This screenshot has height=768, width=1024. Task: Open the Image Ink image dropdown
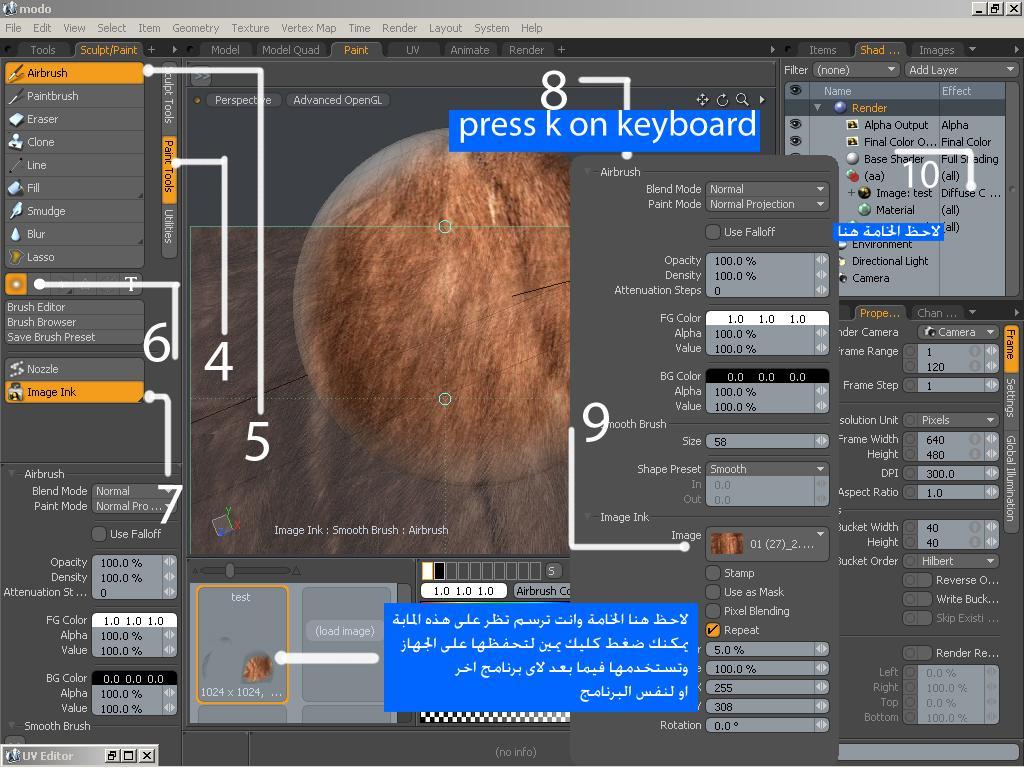[x=767, y=544]
